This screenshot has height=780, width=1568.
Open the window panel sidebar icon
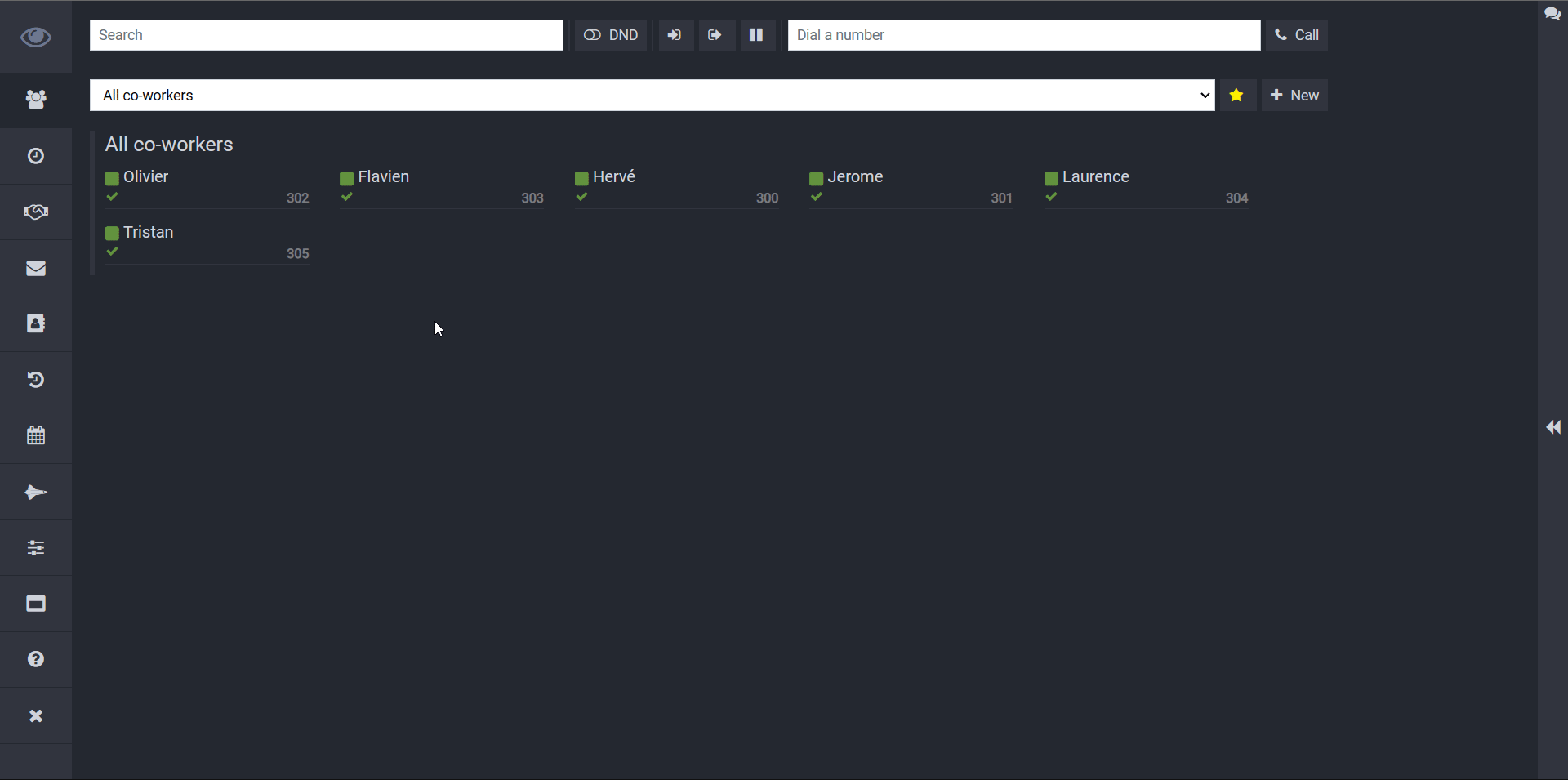[x=36, y=604]
